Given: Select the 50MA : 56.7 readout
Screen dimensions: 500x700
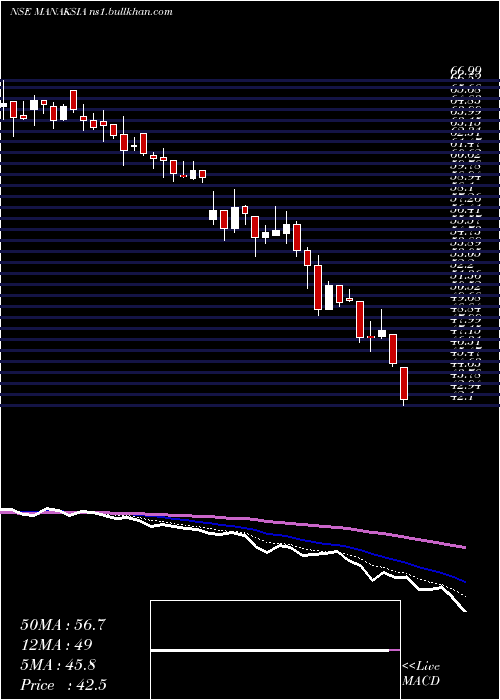Looking at the screenshot, I should coord(62,625).
